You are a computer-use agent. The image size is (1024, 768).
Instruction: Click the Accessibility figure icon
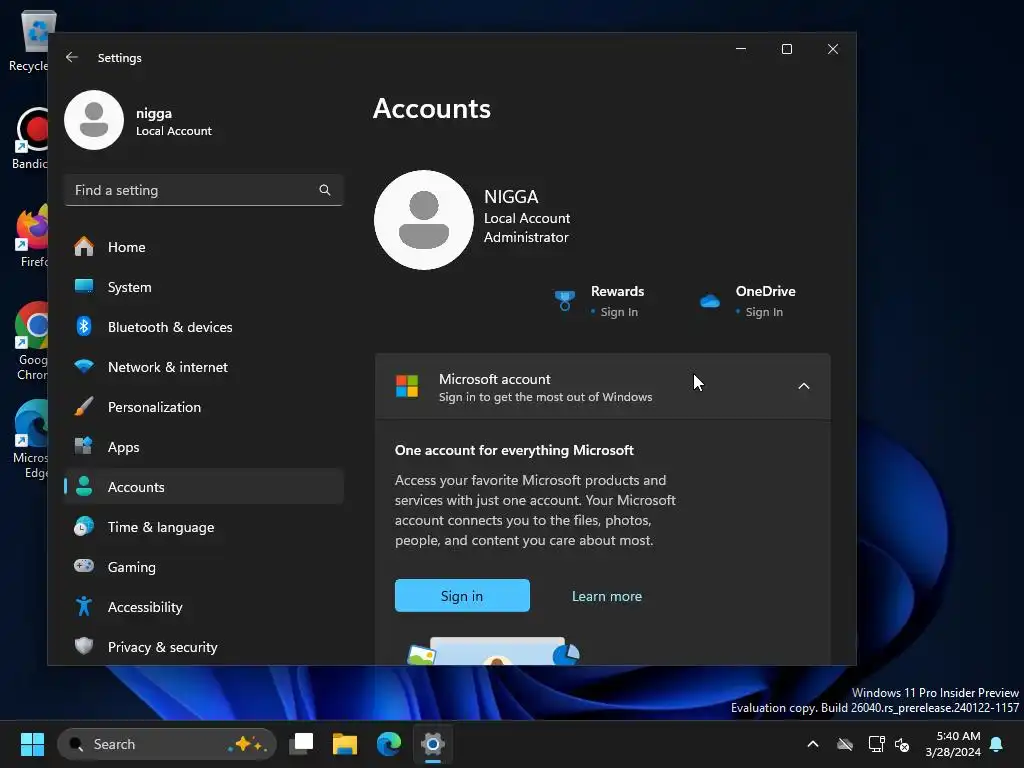tap(84, 607)
